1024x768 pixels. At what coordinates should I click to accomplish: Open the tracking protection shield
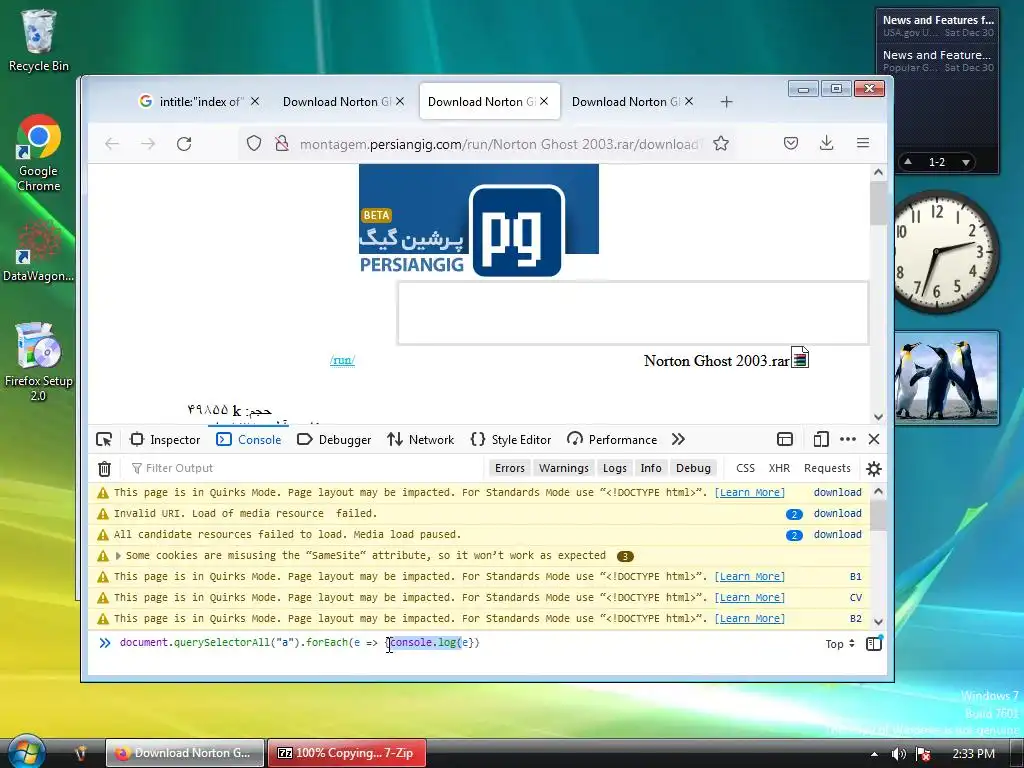253,143
